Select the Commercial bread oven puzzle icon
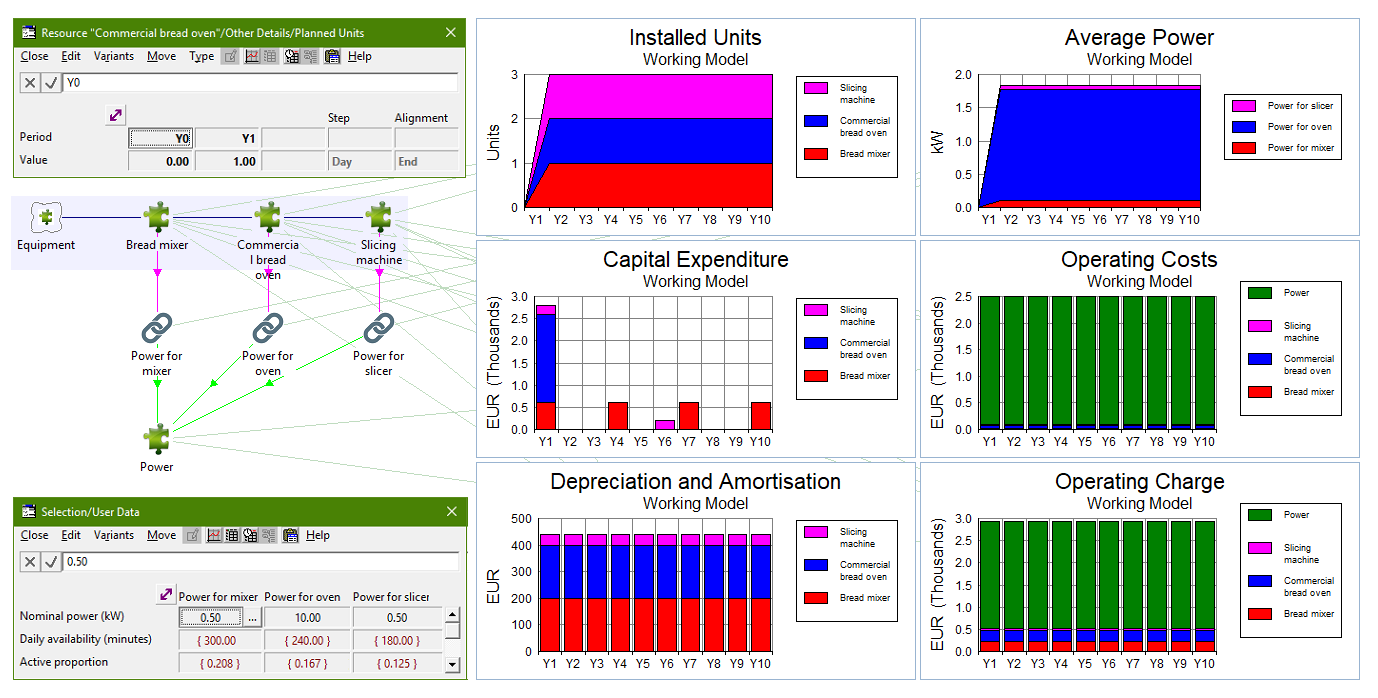 click(x=268, y=217)
